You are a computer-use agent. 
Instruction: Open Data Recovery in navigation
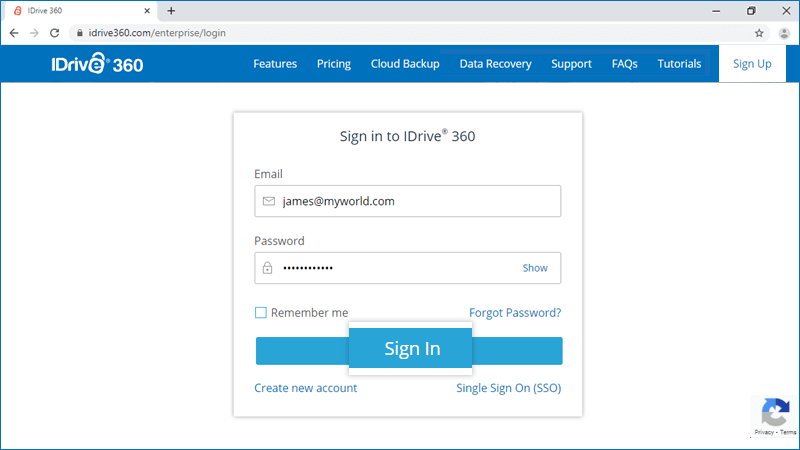[x=495, y=64]
